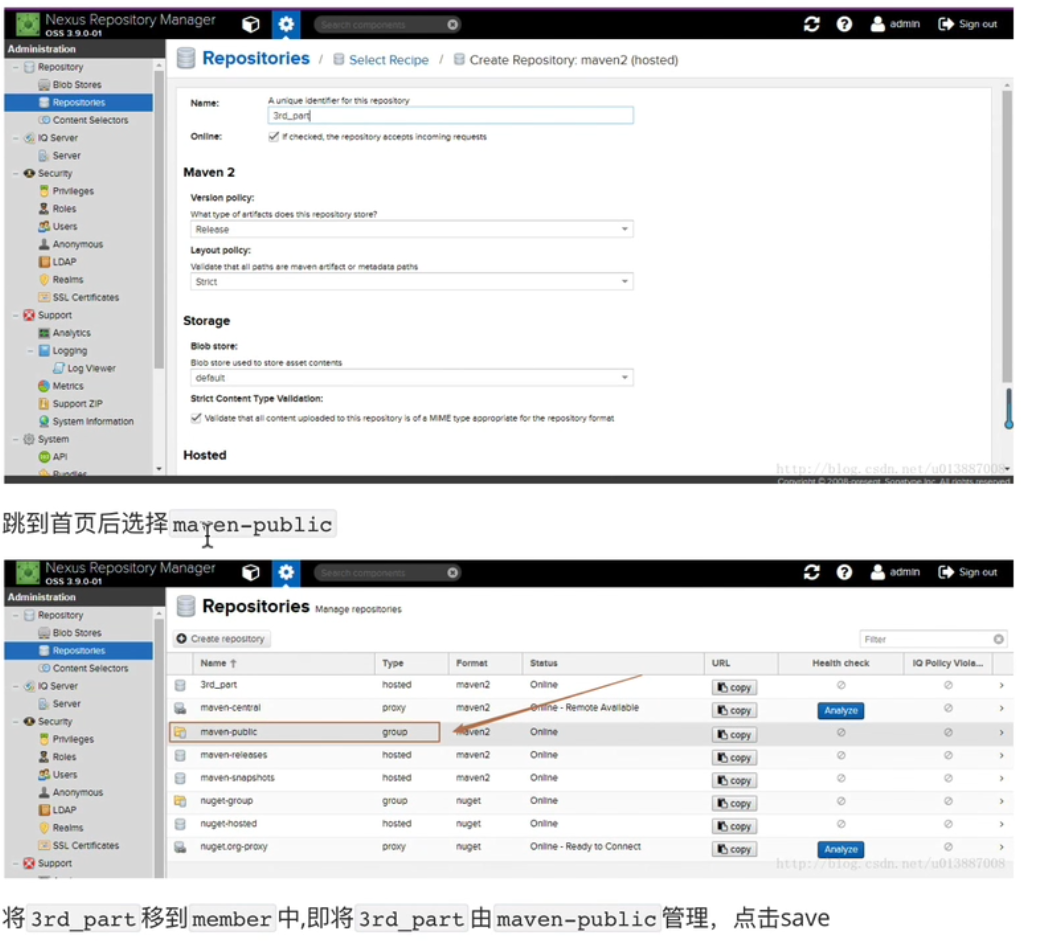
Task: Click Analyze for the nuget.org-proxy repository
Action: pyautogui.click(x=840, y=849)
